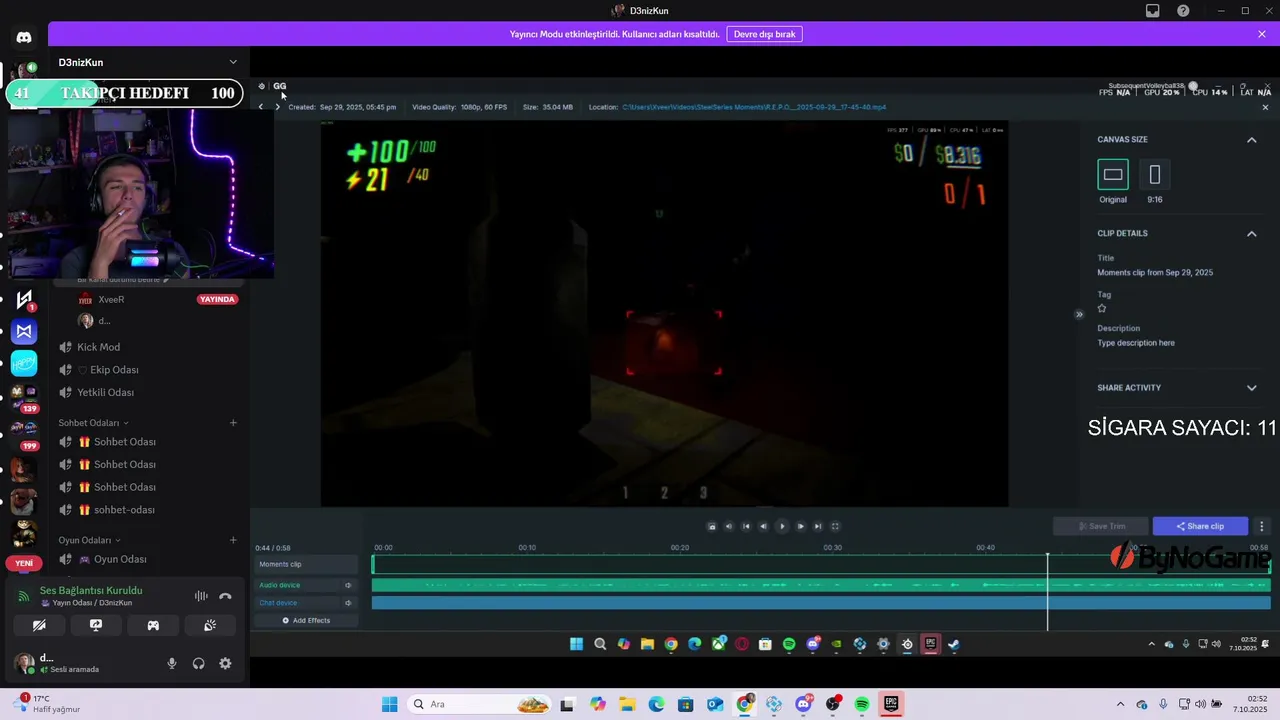Open the clip file location path link
Image resolution: width=1280 pixels, height=720 pixels.
coord(754,107)
